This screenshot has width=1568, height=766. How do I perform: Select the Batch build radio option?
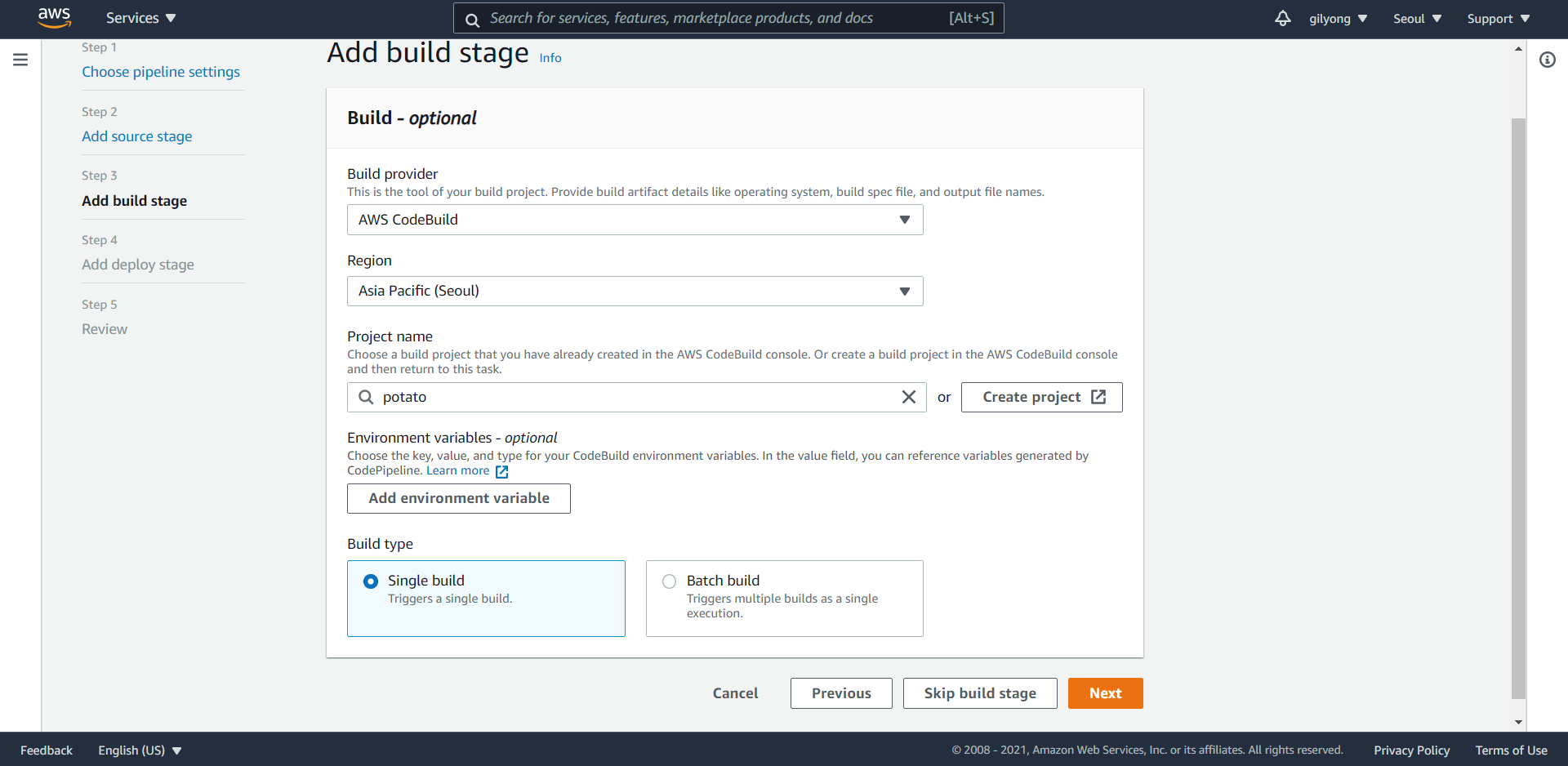(670, 581)
